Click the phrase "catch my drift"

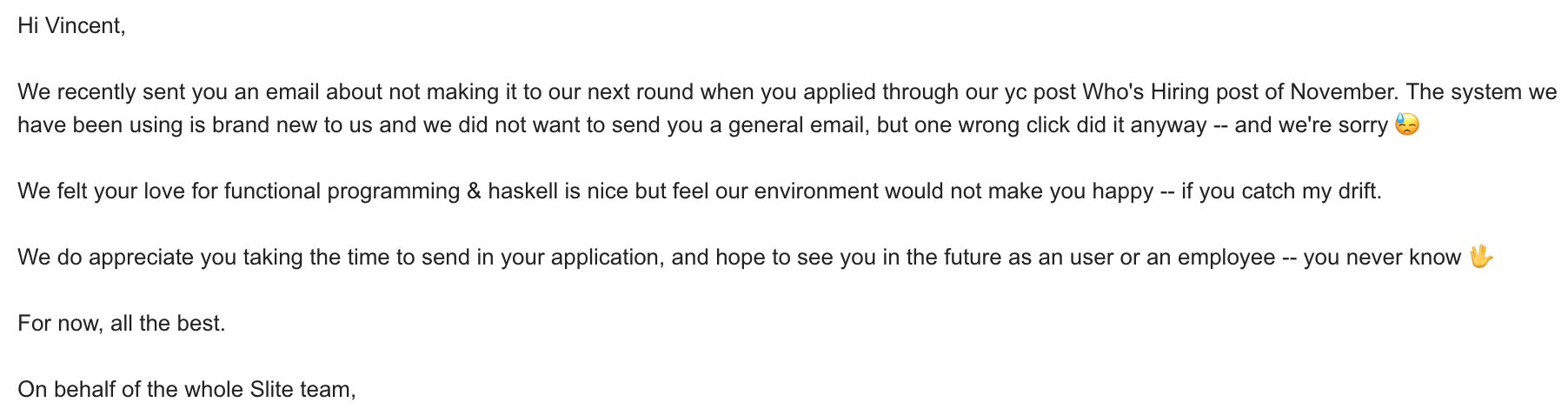1311,191
